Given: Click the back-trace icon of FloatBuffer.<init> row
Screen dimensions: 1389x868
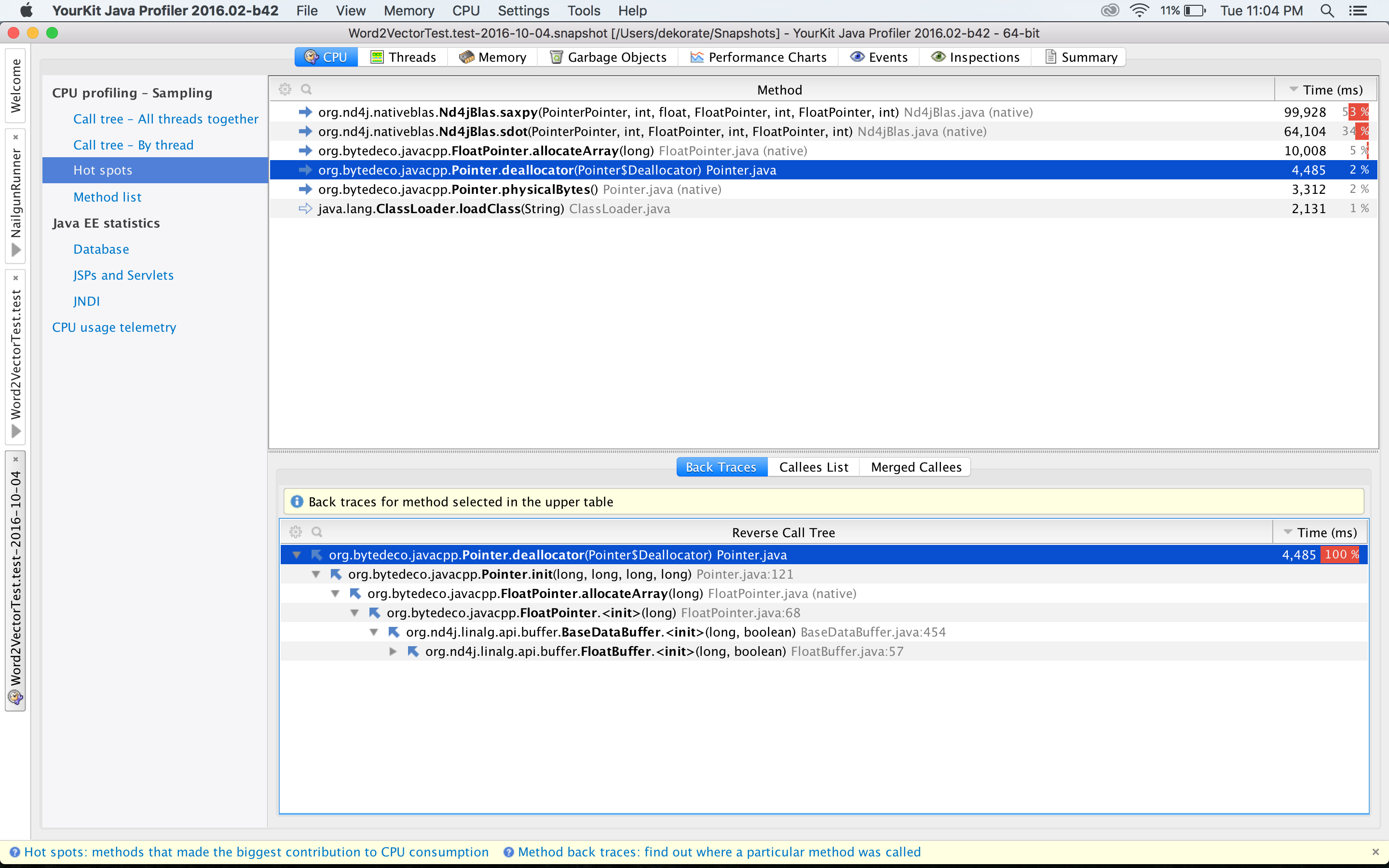Looking at the screenshot, I should tap(413, 651).
